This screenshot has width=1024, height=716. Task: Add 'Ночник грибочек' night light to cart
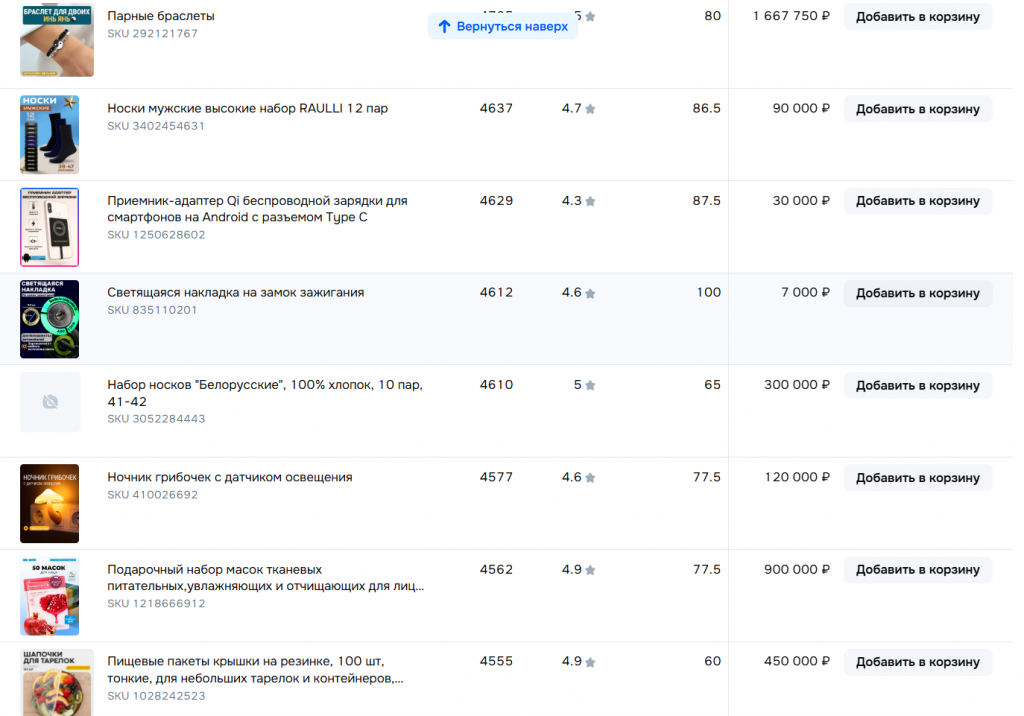pos(917,478)
